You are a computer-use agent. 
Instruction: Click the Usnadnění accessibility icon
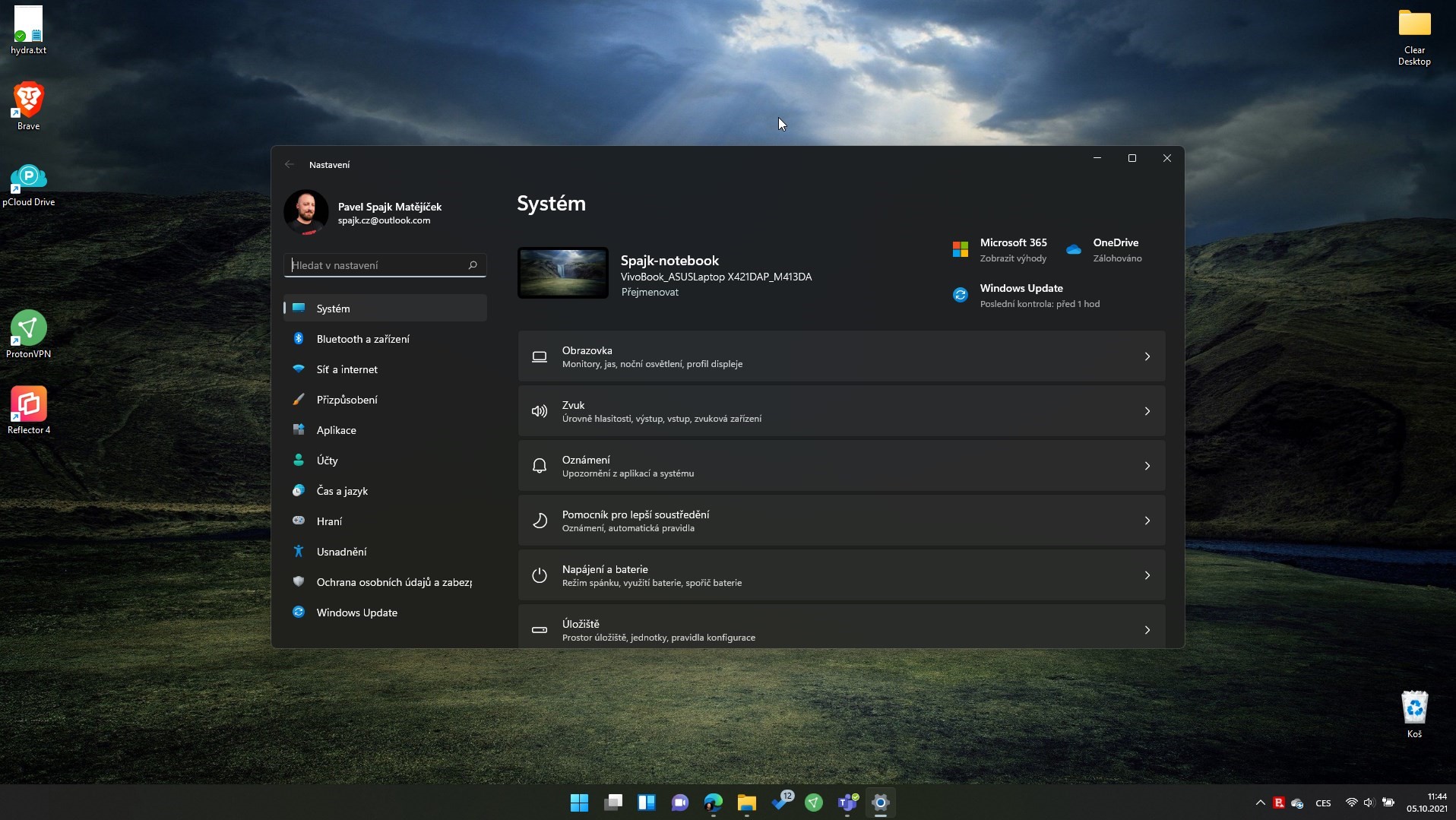coord(299,551)
